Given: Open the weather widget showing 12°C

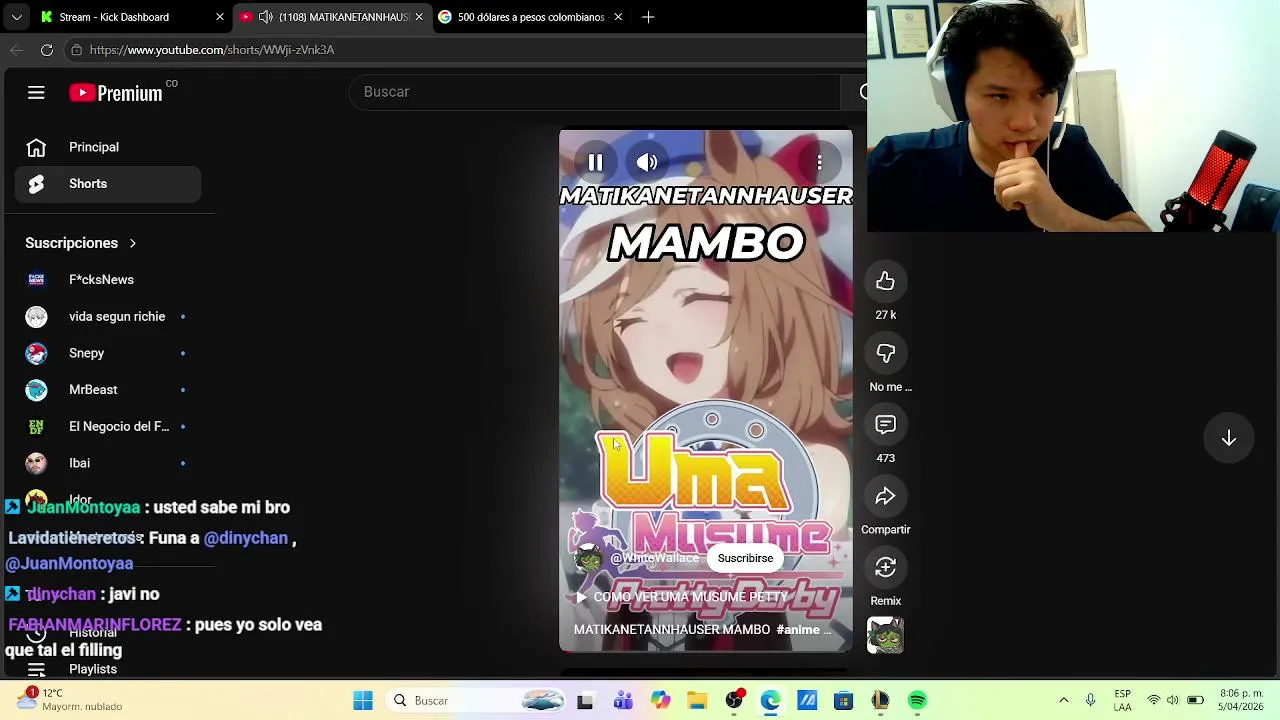Looking at the screenshot, I should coord(70,700).
